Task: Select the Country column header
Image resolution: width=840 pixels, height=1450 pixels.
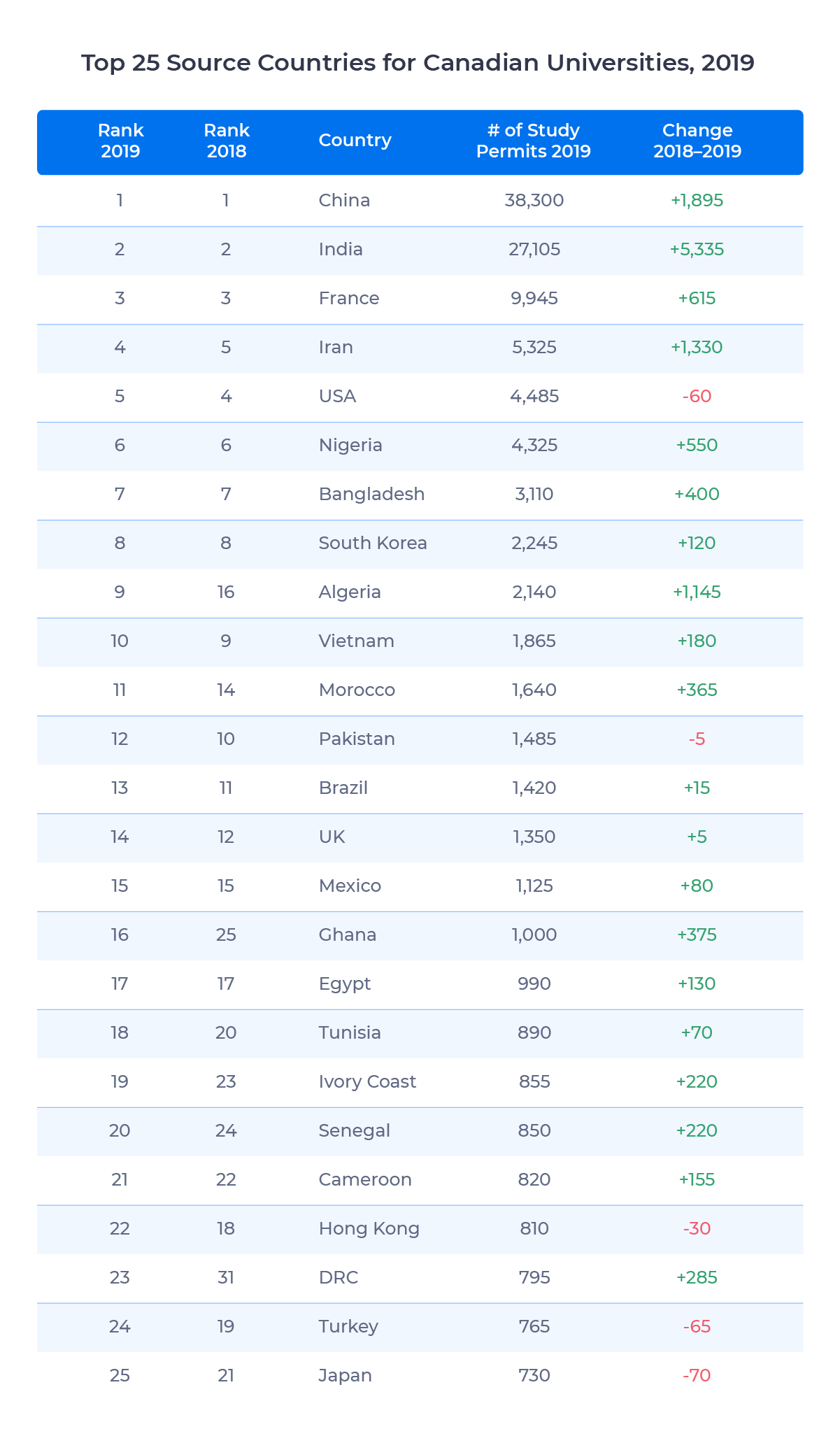Action: [355, 140]
